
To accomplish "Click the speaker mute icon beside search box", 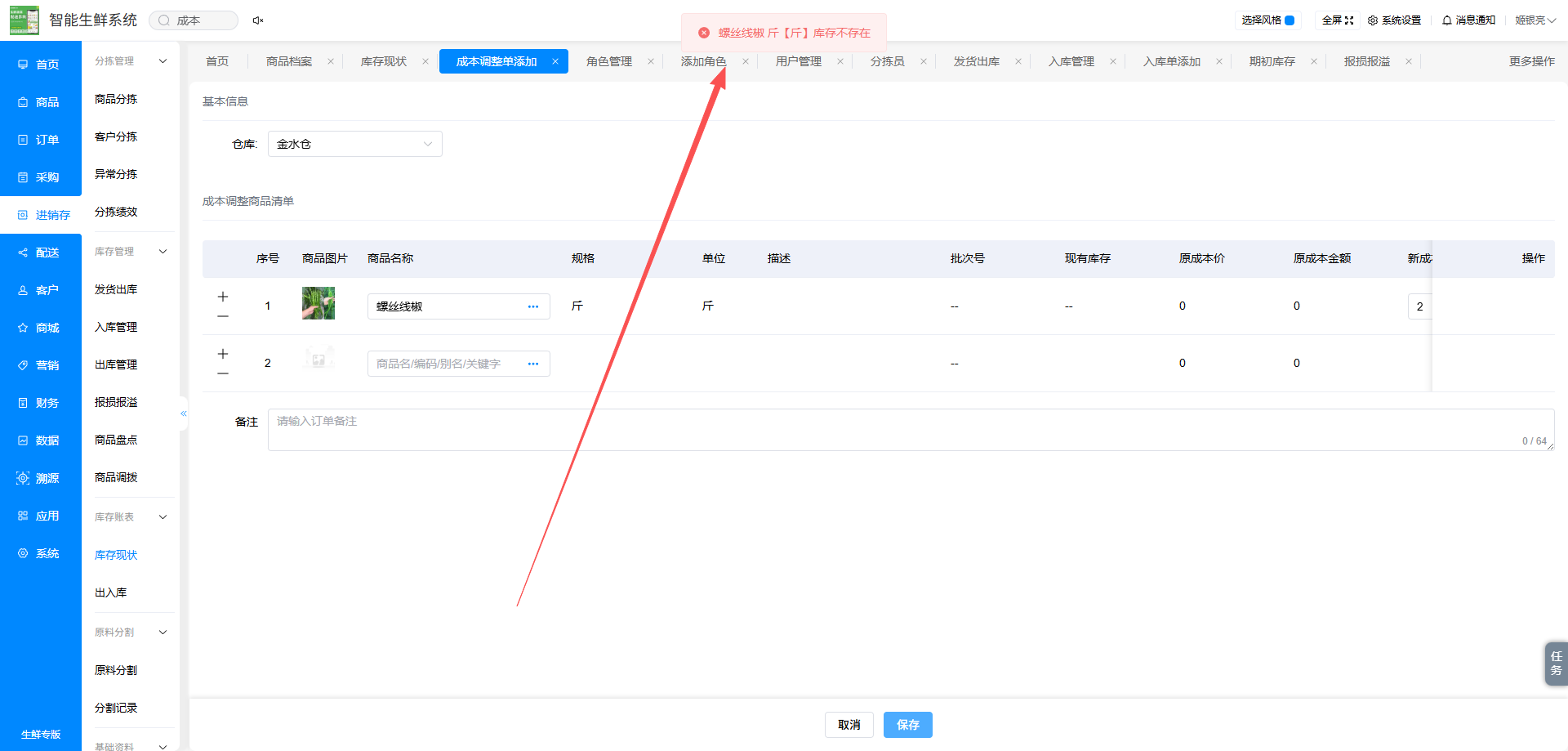I will click(x=258, y=20).
